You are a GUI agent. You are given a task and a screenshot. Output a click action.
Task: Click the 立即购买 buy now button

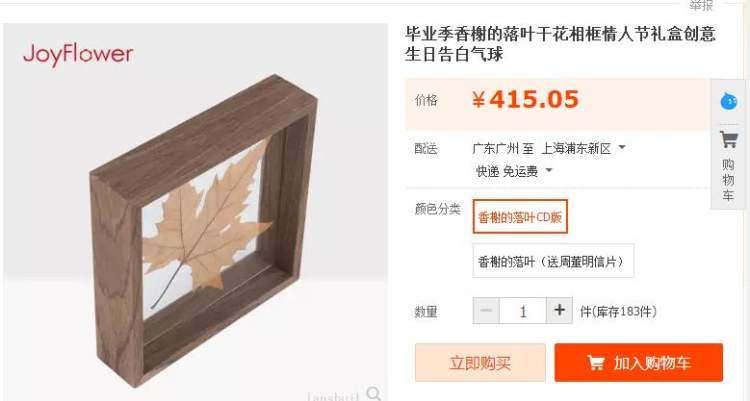480,363
